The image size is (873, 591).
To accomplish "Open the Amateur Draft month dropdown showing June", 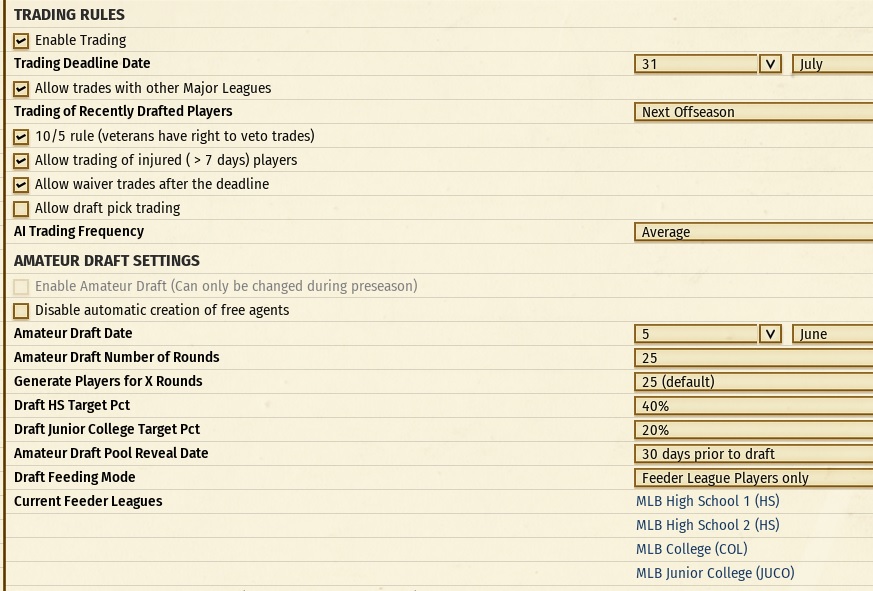I will (x=832, y=334).
